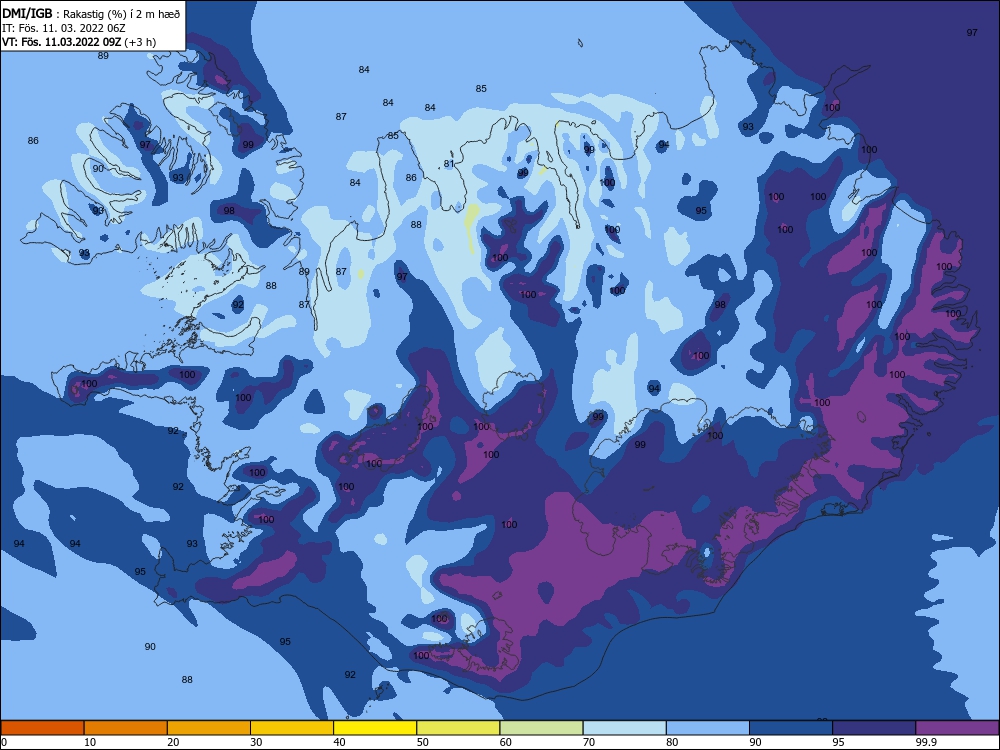Pick the light orange 20–30 legend swatch
The height and width of the screenshot is (750, 1000).
(x=209, y=728)
